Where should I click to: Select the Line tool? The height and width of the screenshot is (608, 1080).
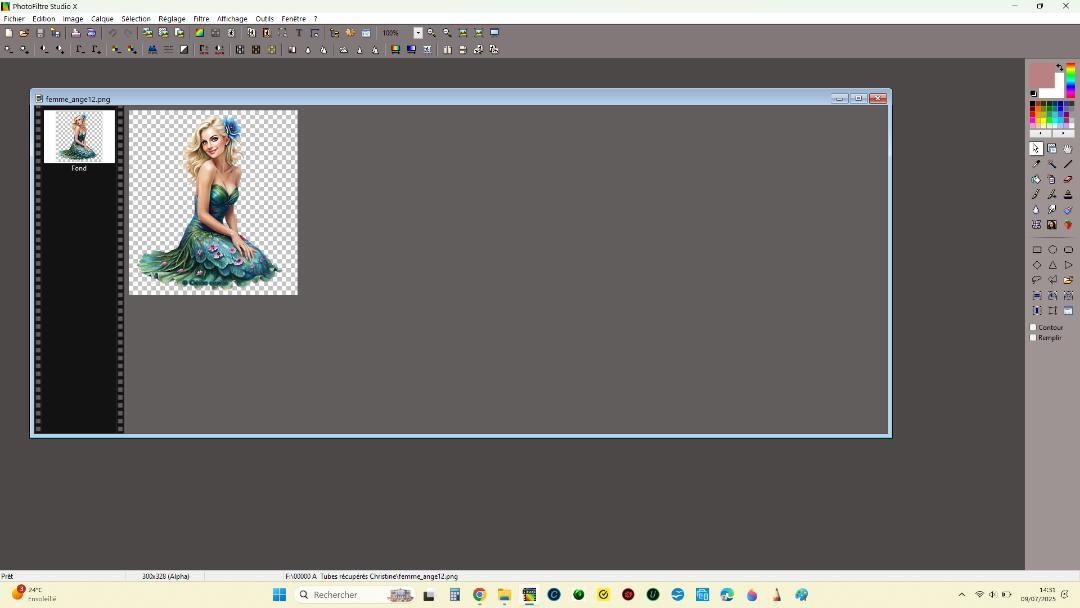(x=1068, y=164)
